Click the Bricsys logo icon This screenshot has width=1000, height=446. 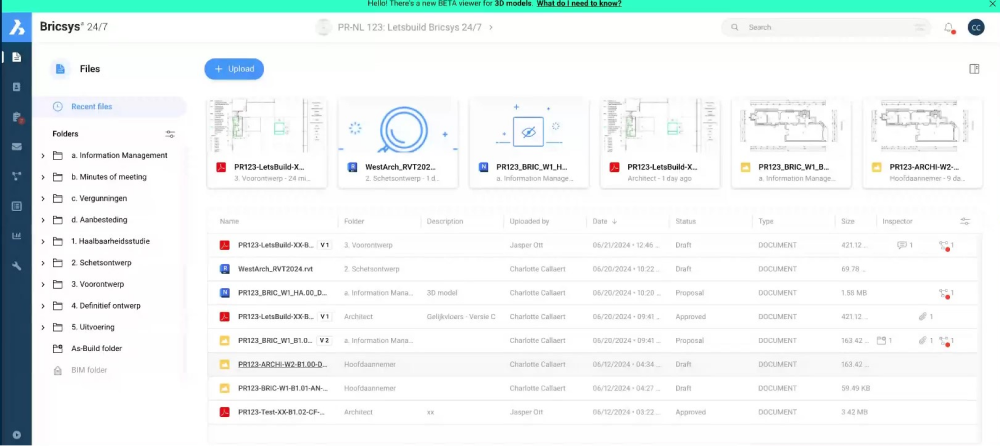(x=17, y=27)
